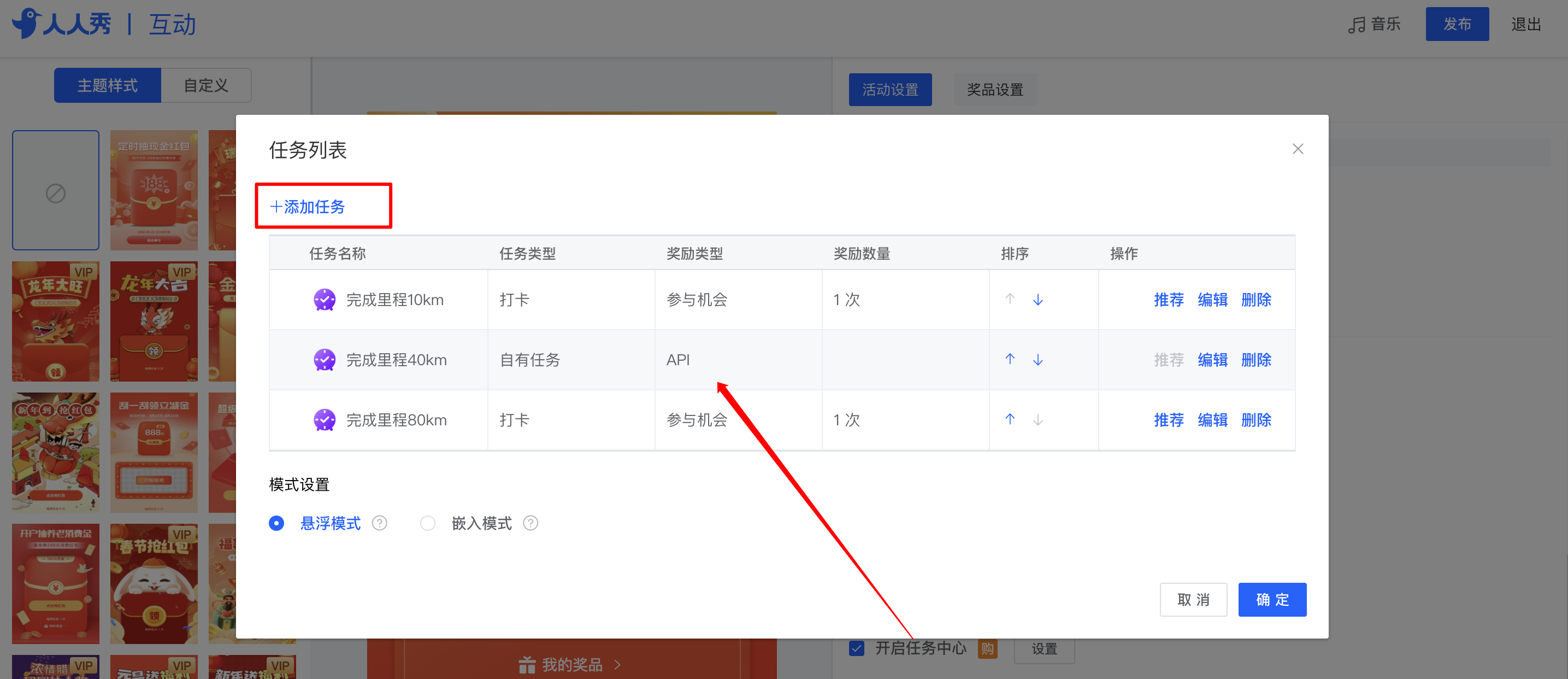Click 完成里程40km task name

coord(396,360)
